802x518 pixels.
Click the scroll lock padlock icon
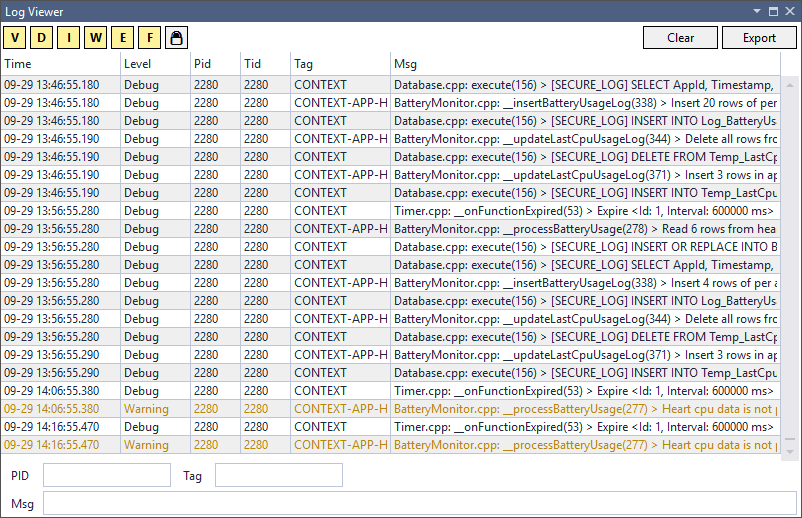tap(176, 38)
